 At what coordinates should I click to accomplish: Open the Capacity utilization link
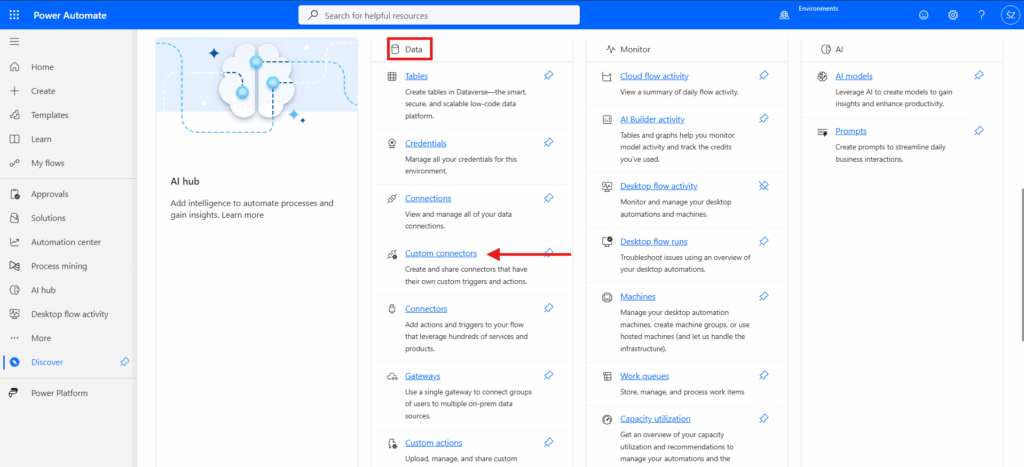[655, 419]
